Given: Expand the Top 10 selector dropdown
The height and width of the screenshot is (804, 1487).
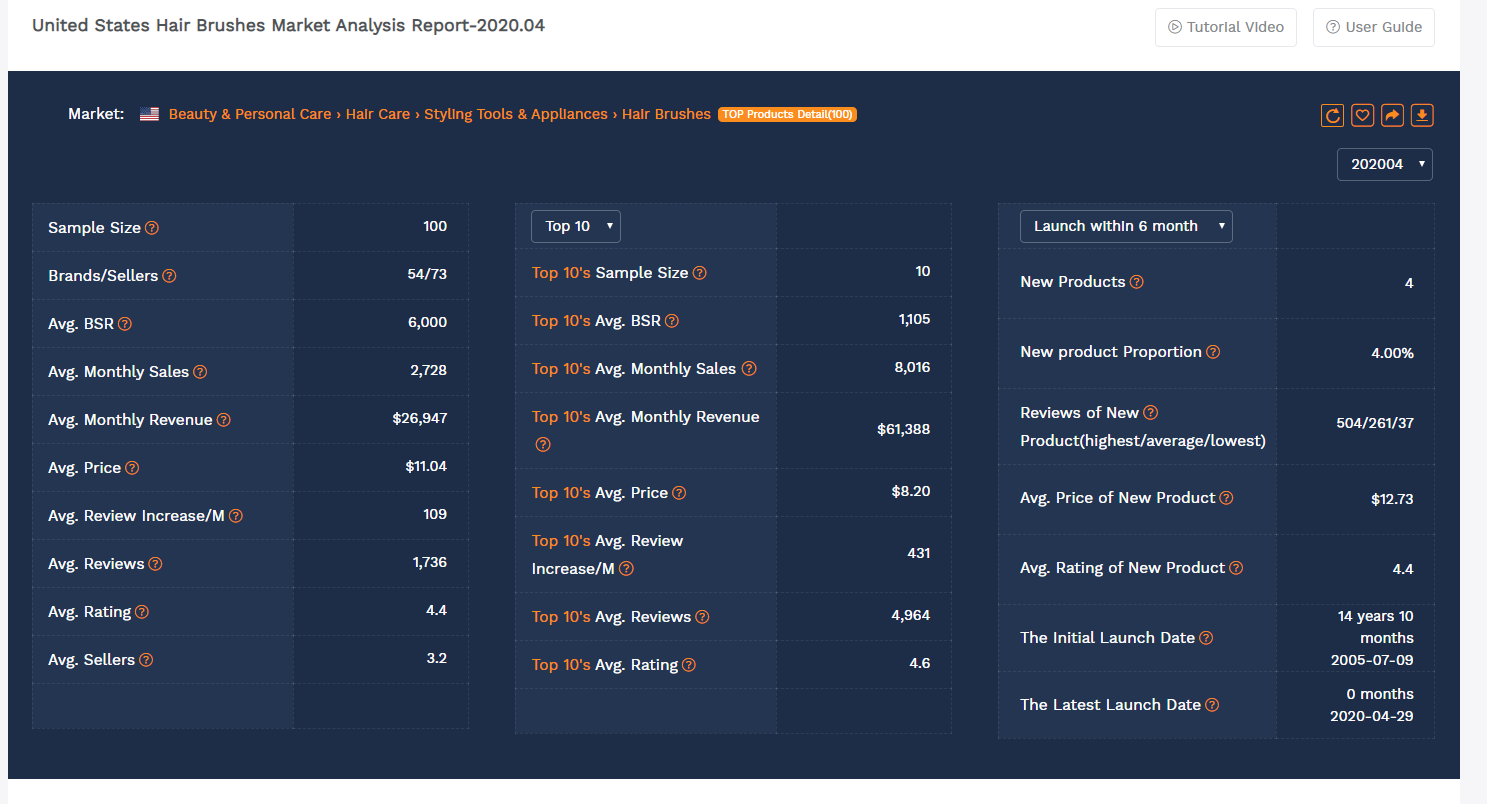Looking at the screenshot, I should pyautogui.click(x=575, y=227).
